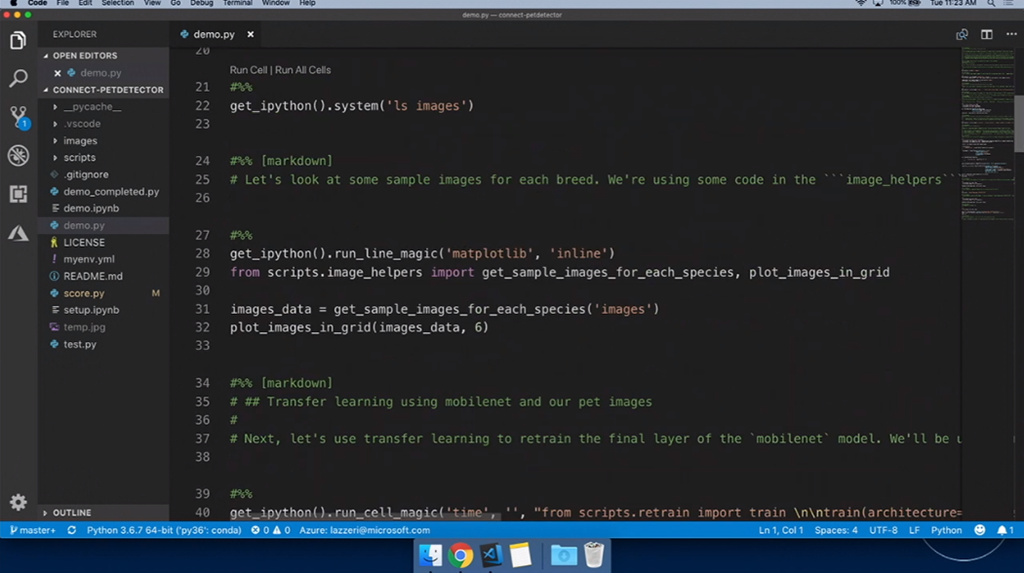The image size is (1024, 573).
Task: Click the Run Cell code lens link
Action: point(249,70)
